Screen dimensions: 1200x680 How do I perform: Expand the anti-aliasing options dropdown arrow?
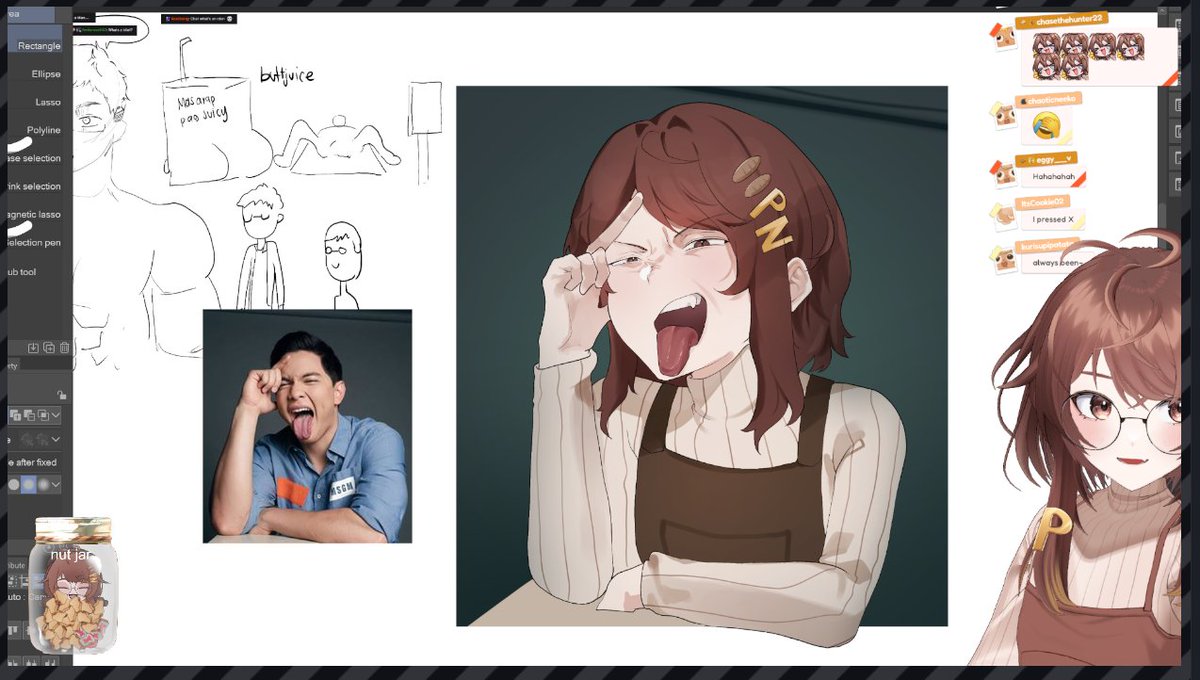tap(56, 485)
